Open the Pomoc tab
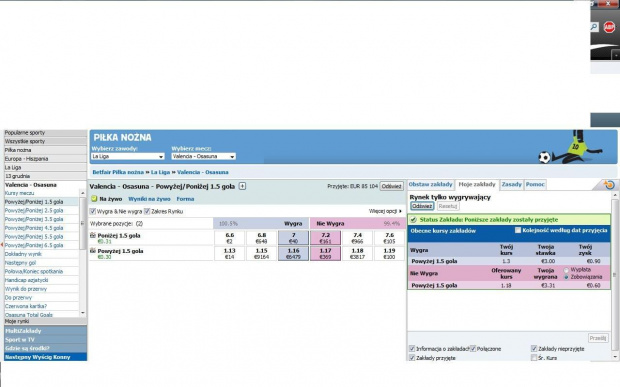This screenshot has height=387, width=620. 535,184
